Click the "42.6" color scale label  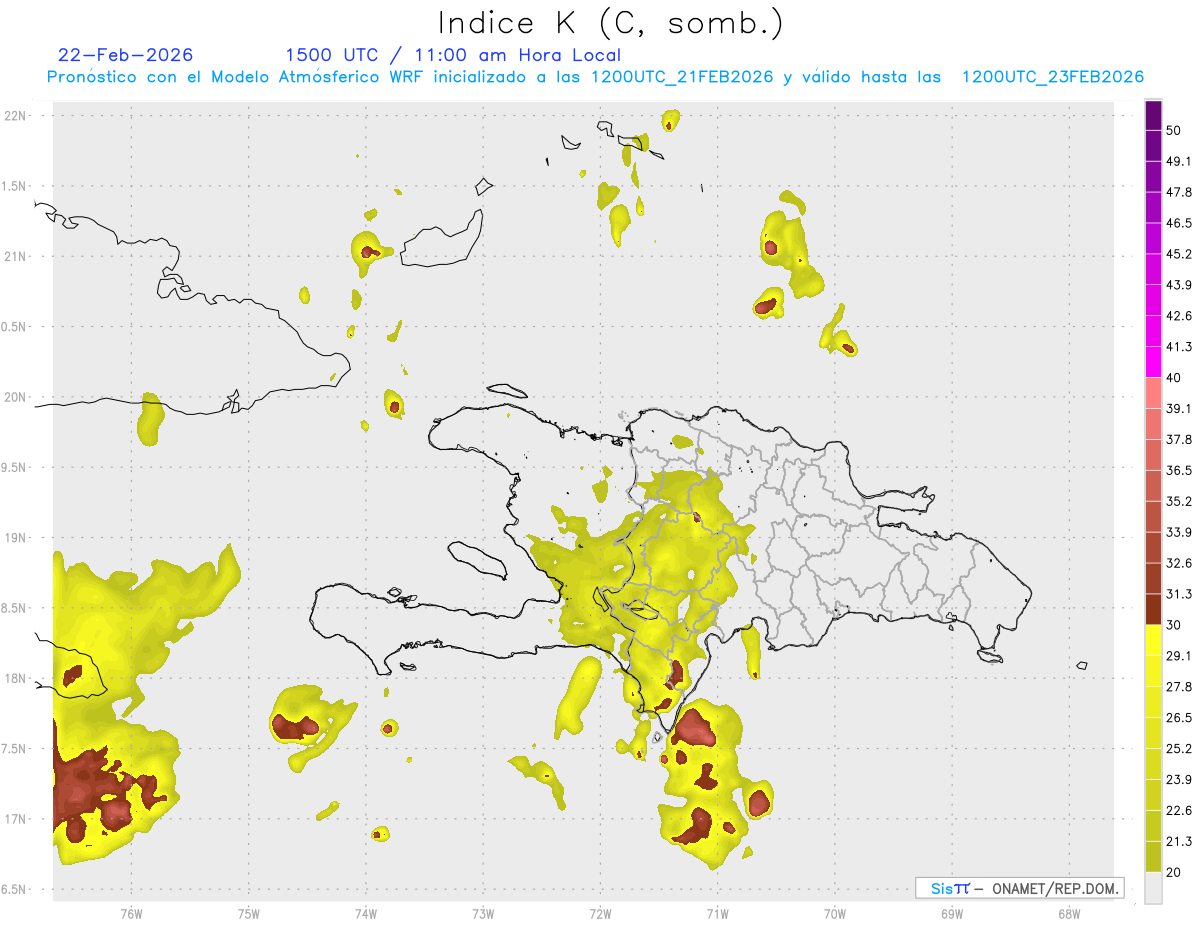pyautogui.click(x=1179, y=316)
